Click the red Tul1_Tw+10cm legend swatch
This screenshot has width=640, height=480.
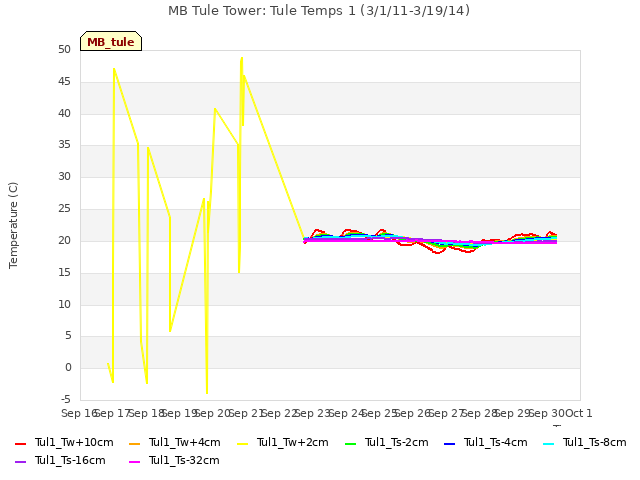(x=20, y=443)
